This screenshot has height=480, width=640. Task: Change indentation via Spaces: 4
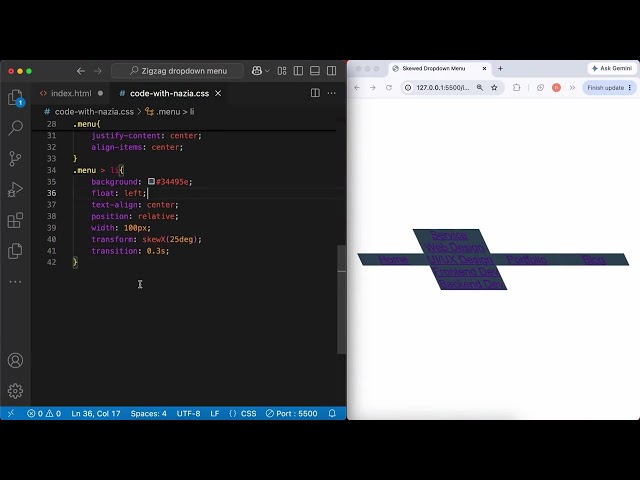tap(149, 413)
